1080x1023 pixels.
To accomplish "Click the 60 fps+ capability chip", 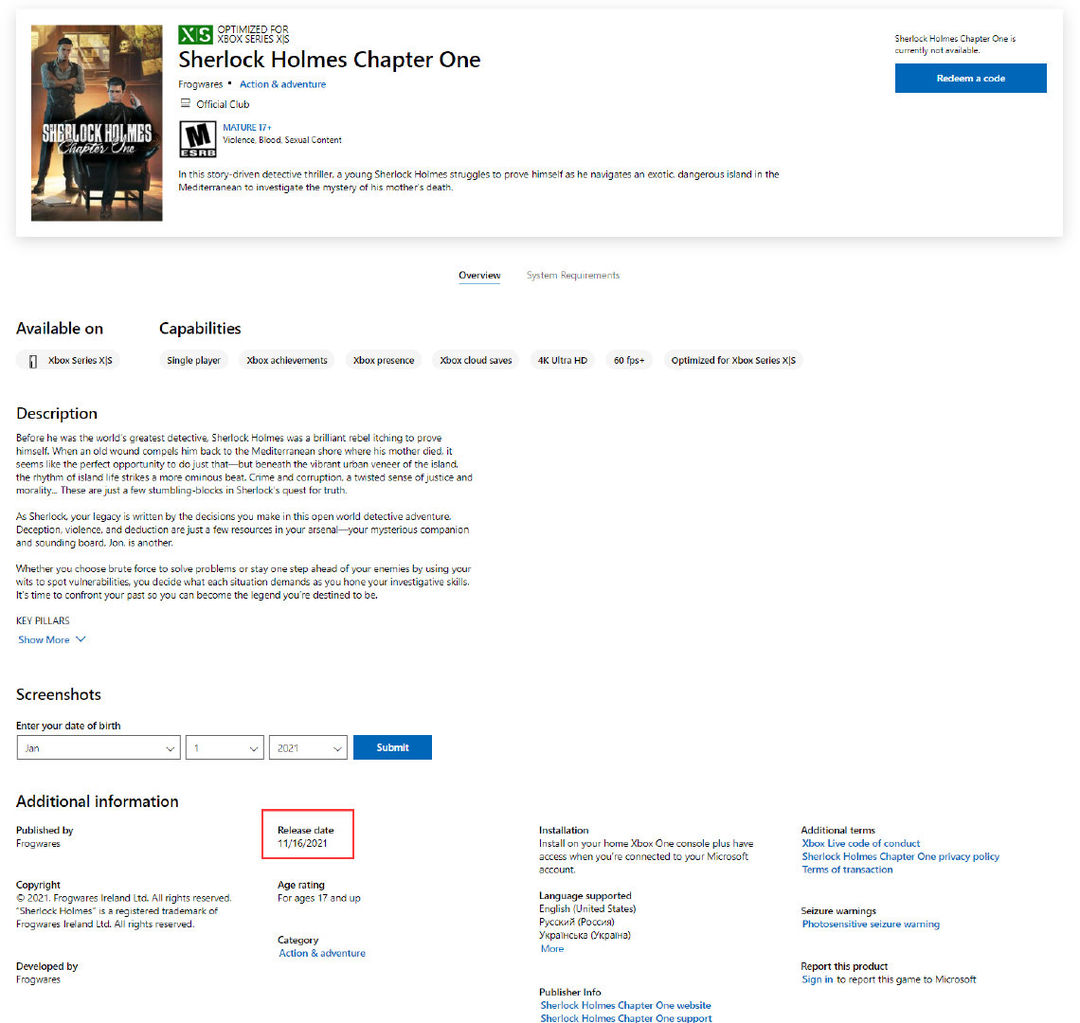I will point(629,360).
